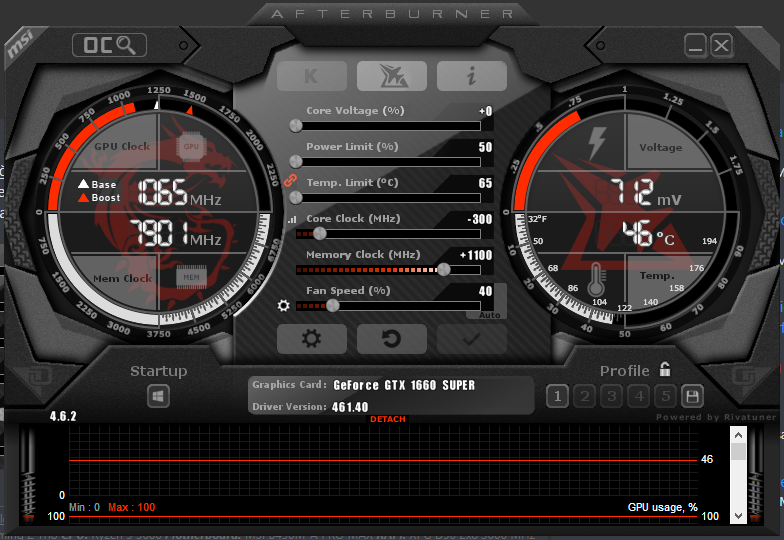Close the Afterburner window
The width and height of the screenshot is (784, 540).
(722, 46)
